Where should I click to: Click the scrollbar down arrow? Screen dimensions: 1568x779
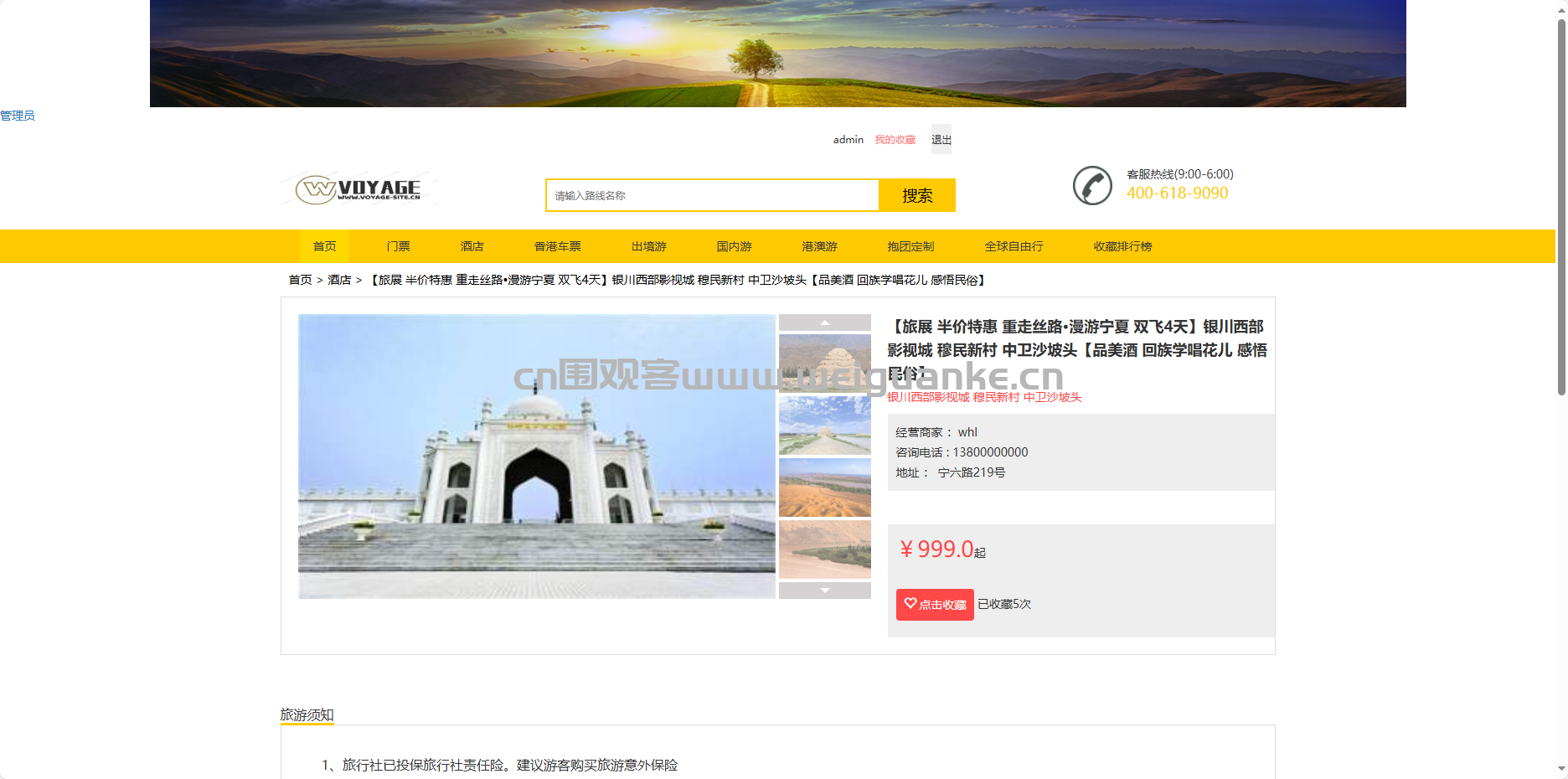1561,768
